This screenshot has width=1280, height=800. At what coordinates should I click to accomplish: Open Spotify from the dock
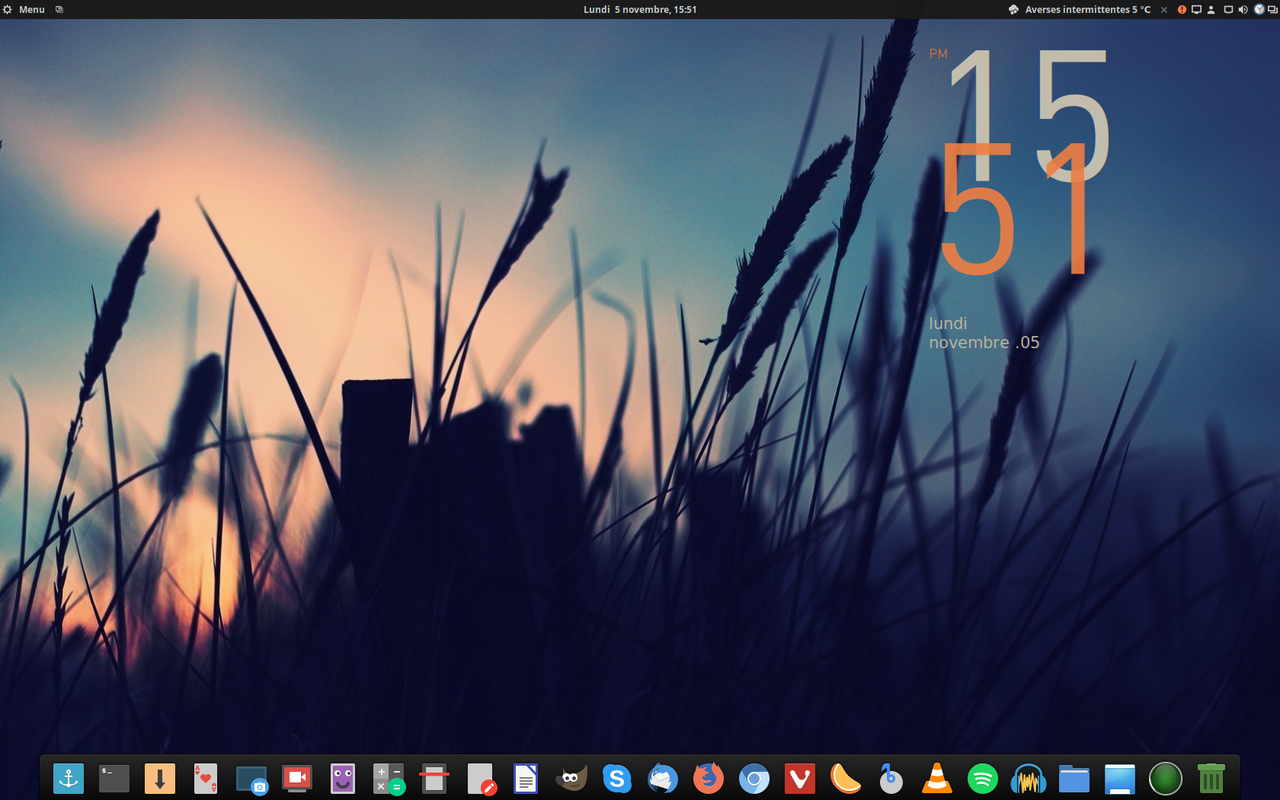point(983,778)
